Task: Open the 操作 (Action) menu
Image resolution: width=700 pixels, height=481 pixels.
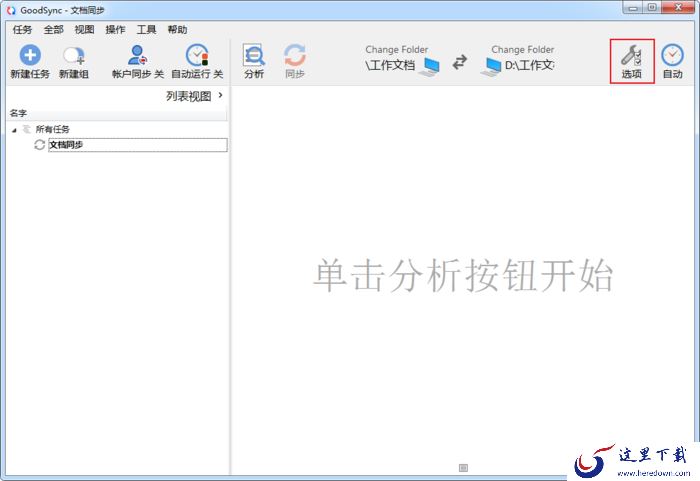Action: coord(115,29)
